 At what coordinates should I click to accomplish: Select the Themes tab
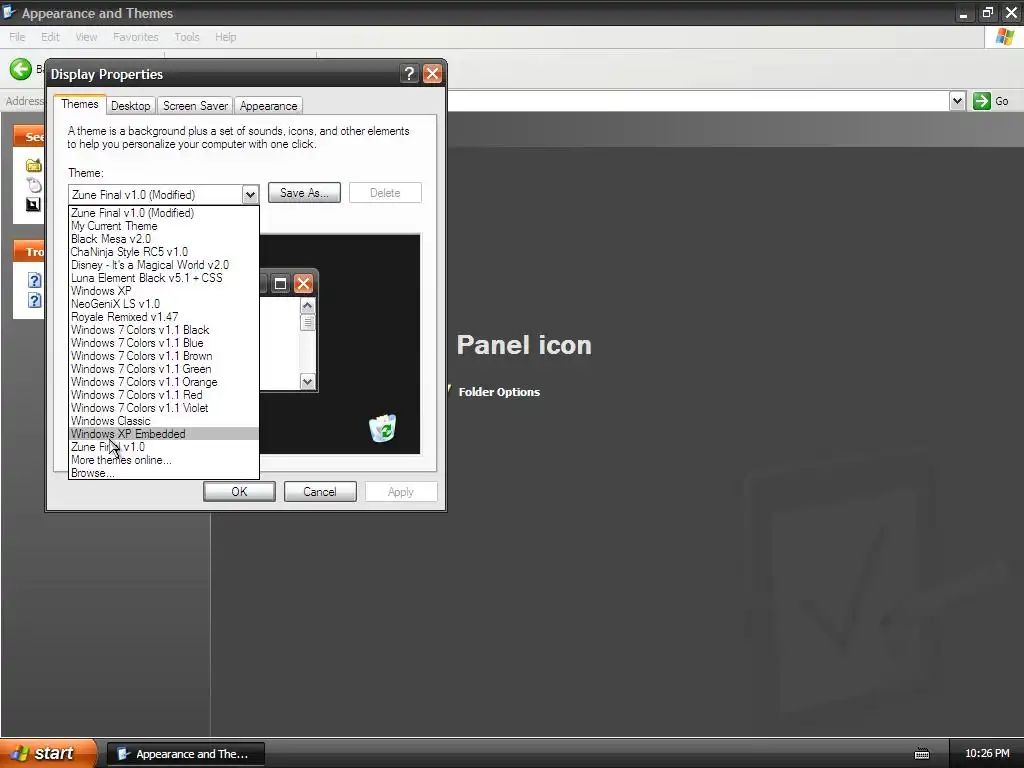pos(80,104)
